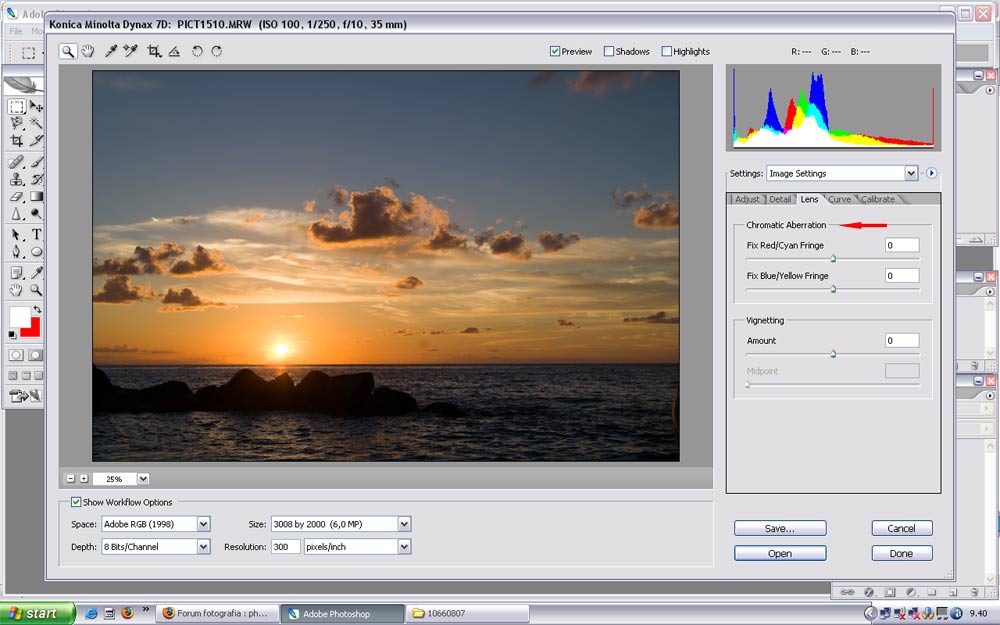
Task: Select the Zoom tool in Camera Raw toolbar
Action: tap(68, 51)
